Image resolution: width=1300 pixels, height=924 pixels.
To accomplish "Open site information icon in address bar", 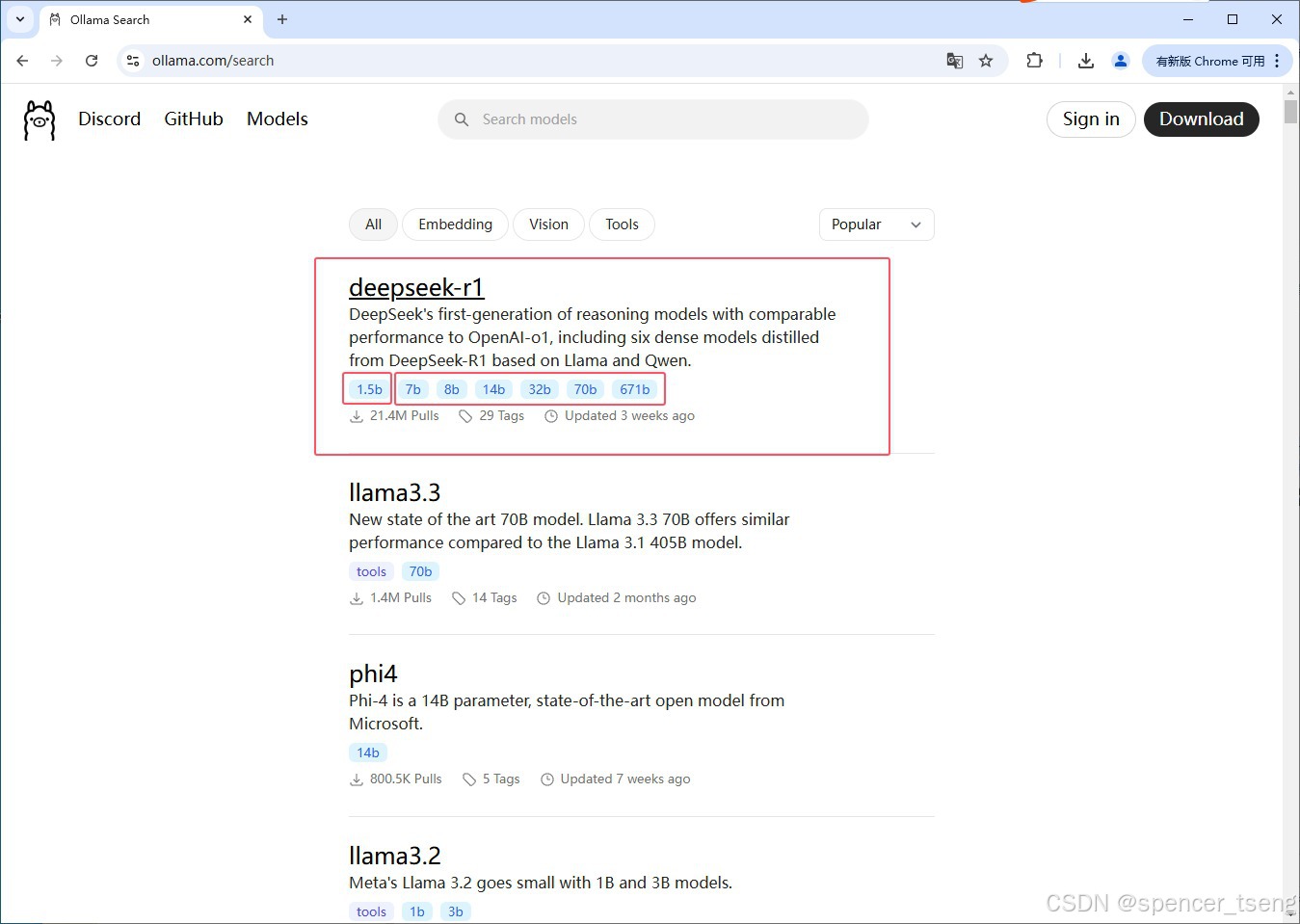I will [133, 61].
